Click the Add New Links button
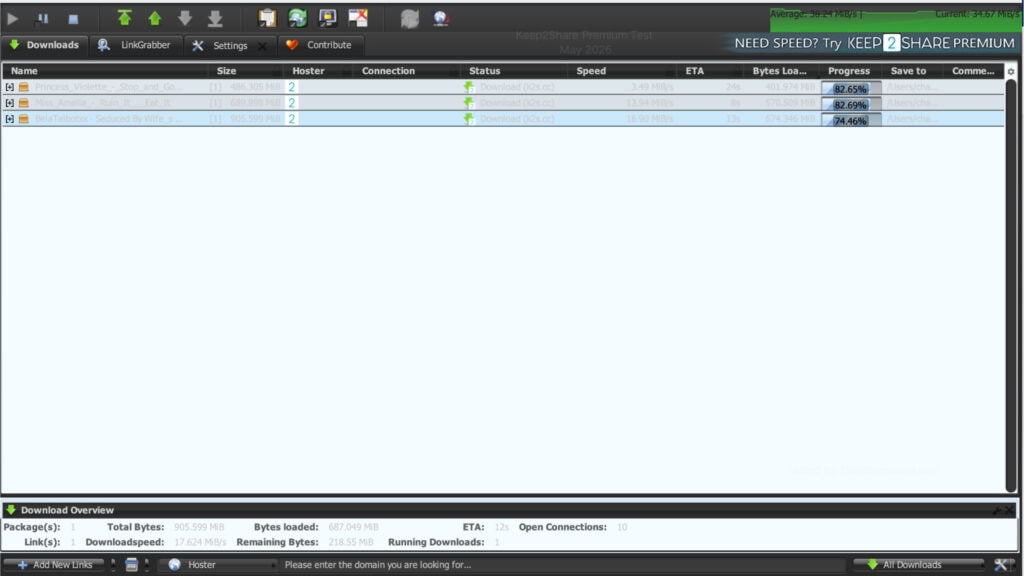The width and height of the screenshot is (1024, 576). [x=55, y=564]
